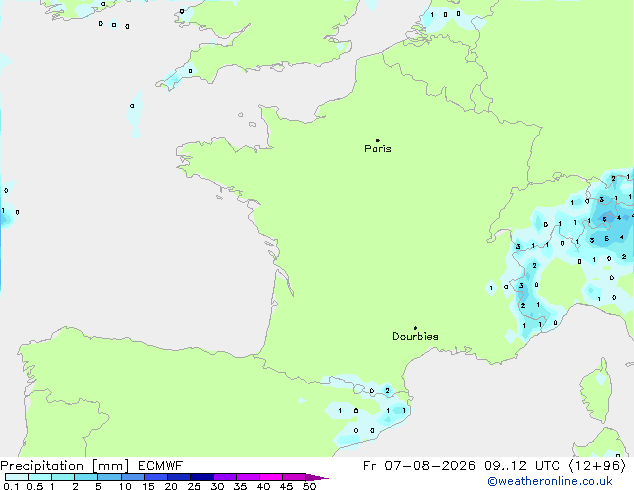Select the 2–5 mm legend color swatch
The width and height of the screenshot is (634, 490).
coord(86,477)
